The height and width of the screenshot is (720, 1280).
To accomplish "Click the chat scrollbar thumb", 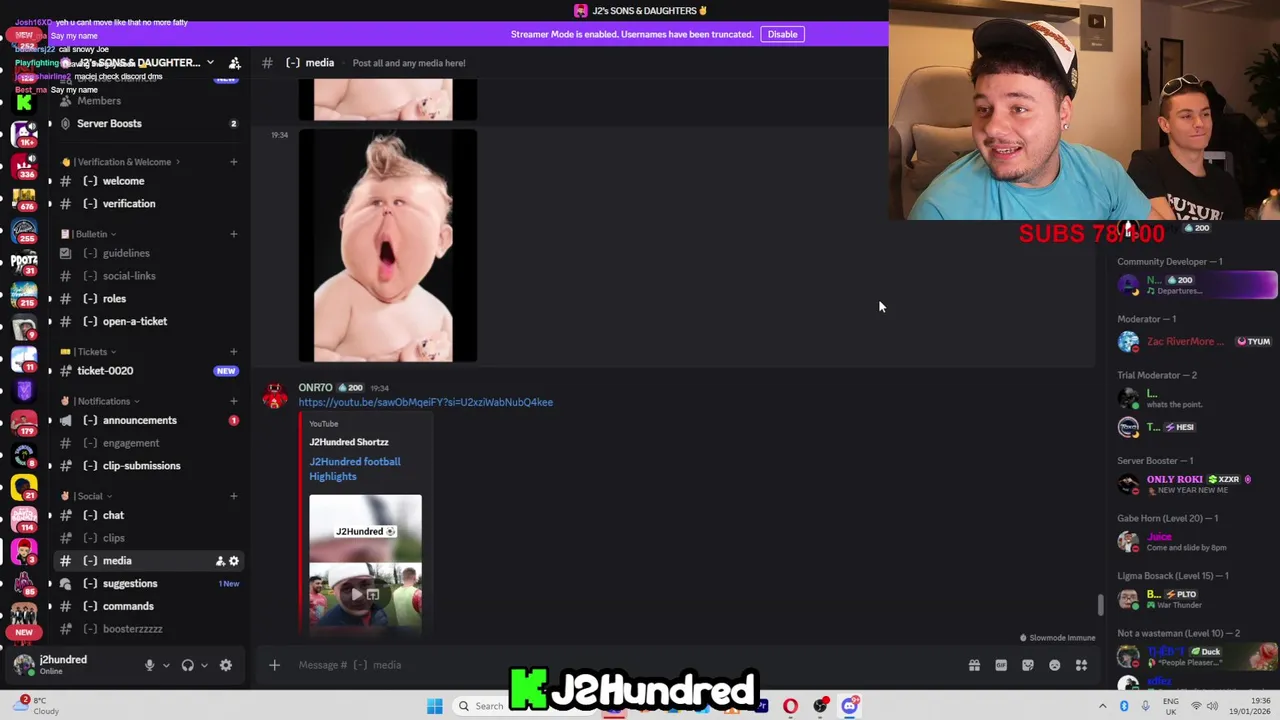I will [x=1101, y=604].
